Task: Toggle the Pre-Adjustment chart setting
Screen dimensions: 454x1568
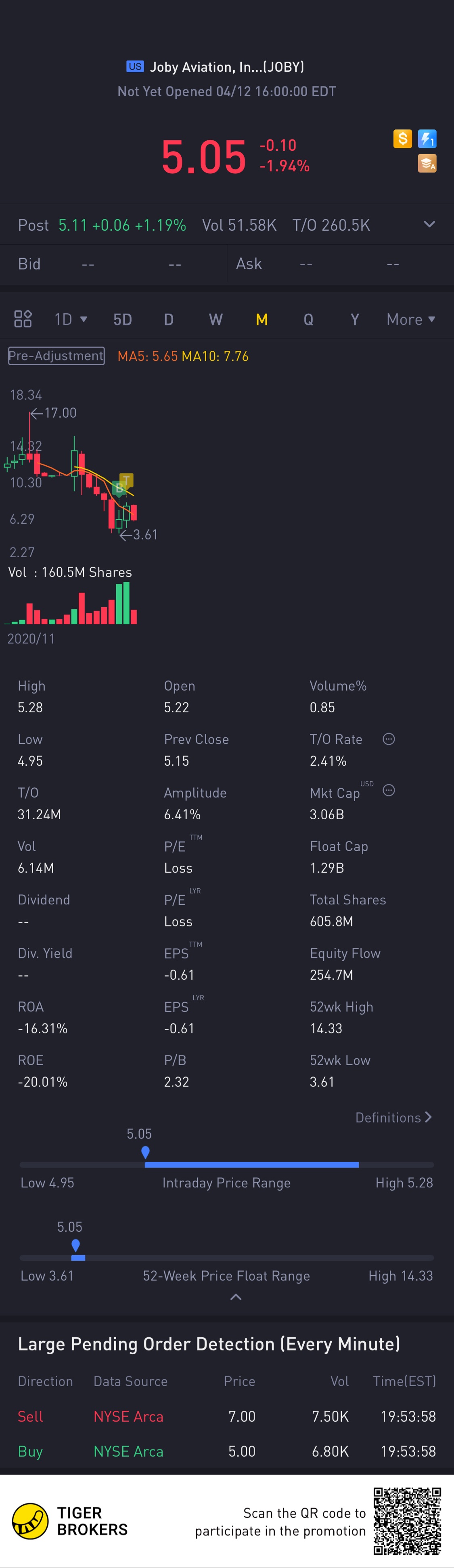Action: pos(56,356)
